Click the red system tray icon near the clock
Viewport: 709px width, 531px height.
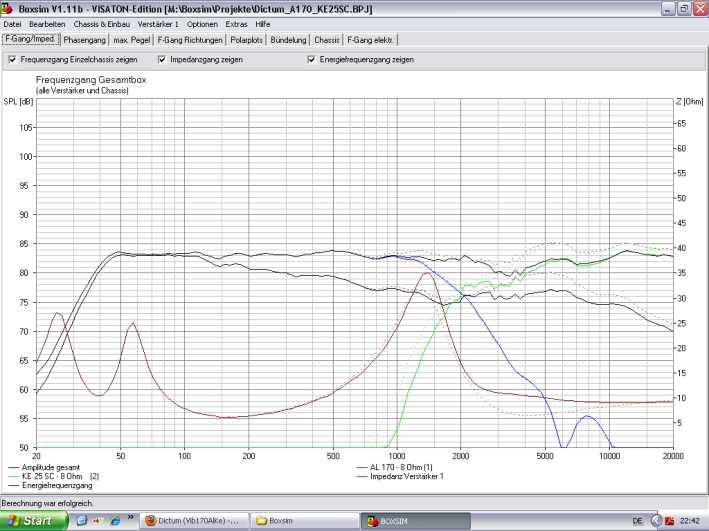coord(670,521)
